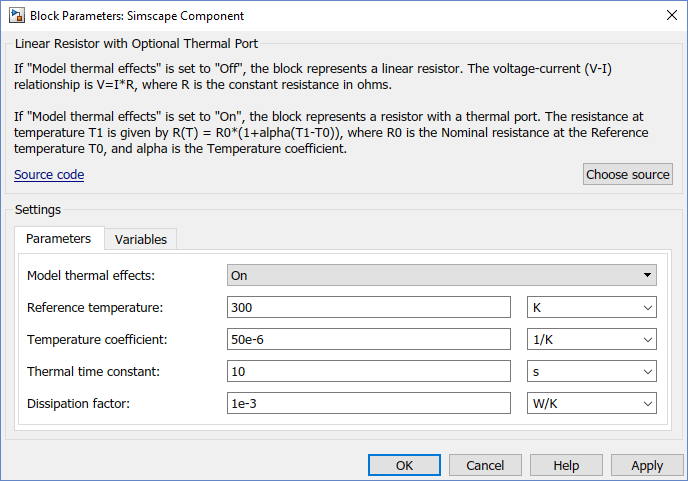This screenshot has width=688, height=481.
Task: Expand the Model thermal effects dropdown
Action: tap(441, 275)
